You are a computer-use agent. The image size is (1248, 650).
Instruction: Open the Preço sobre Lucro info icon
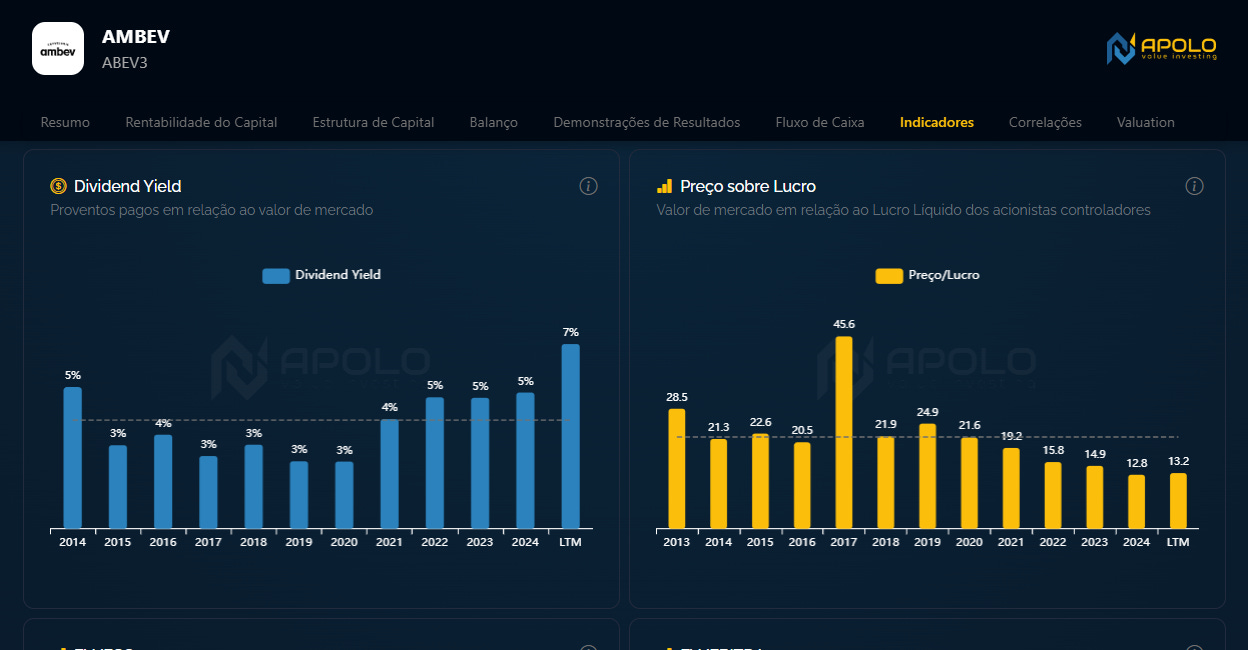[1194, 186]
